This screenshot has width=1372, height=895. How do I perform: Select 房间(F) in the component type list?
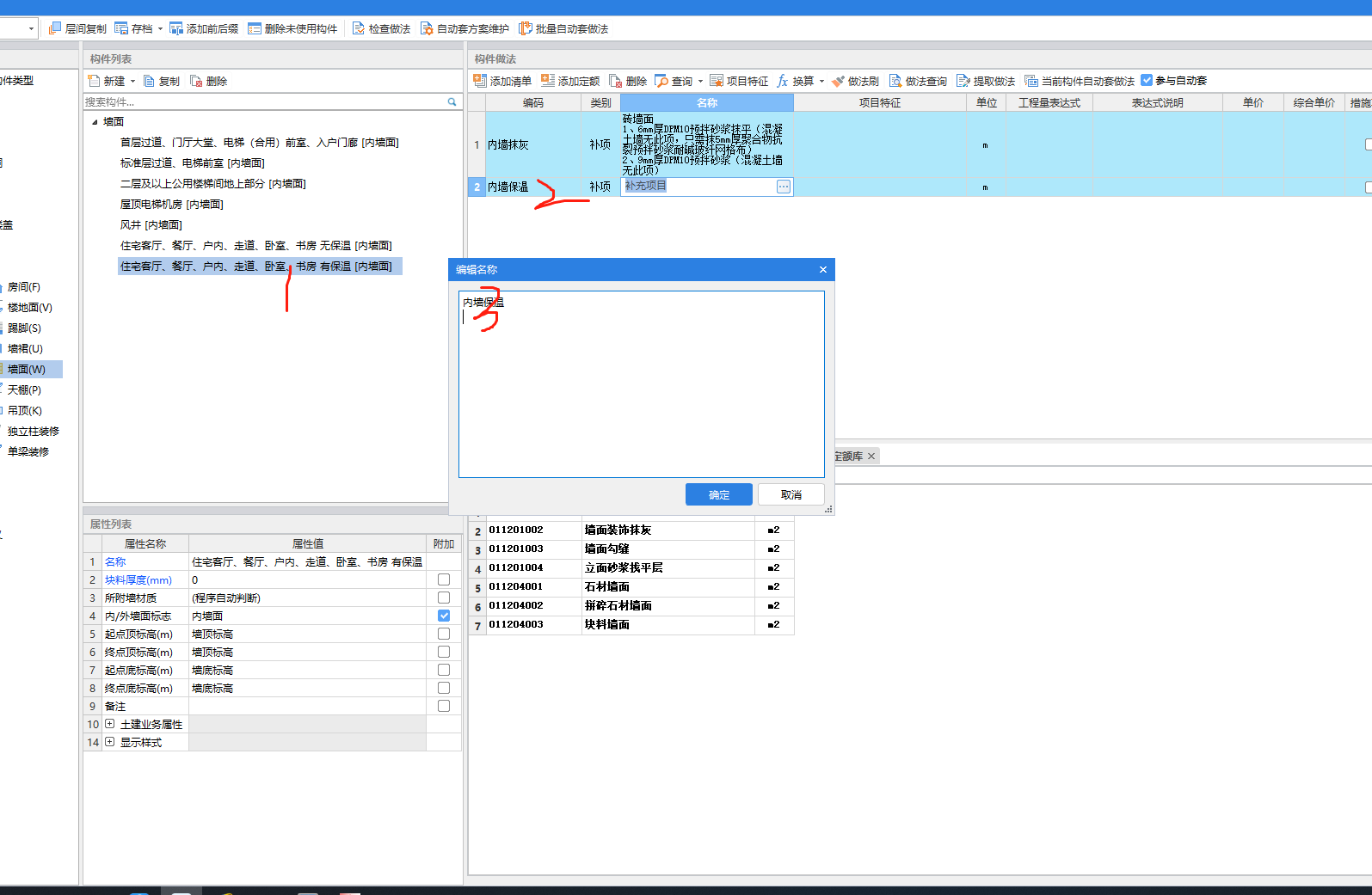(x=24, y=287)
